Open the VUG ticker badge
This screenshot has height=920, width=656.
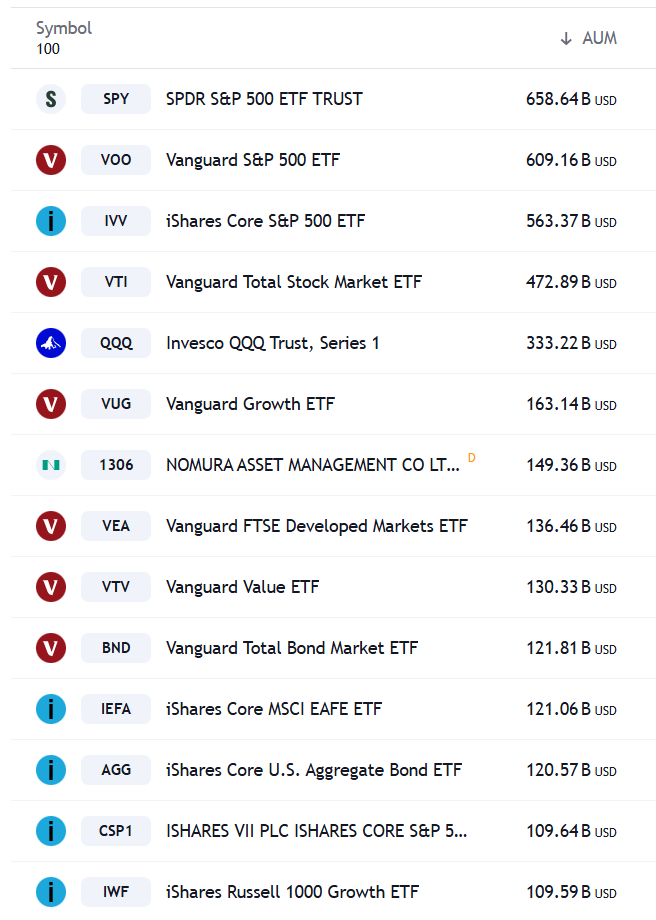(116, 404)
